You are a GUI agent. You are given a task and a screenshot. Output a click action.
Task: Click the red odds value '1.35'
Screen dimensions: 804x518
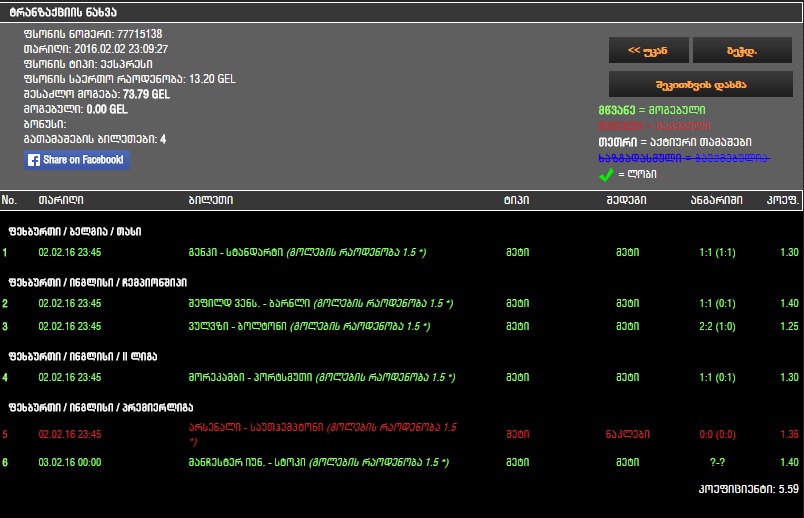tap(789, 434)
